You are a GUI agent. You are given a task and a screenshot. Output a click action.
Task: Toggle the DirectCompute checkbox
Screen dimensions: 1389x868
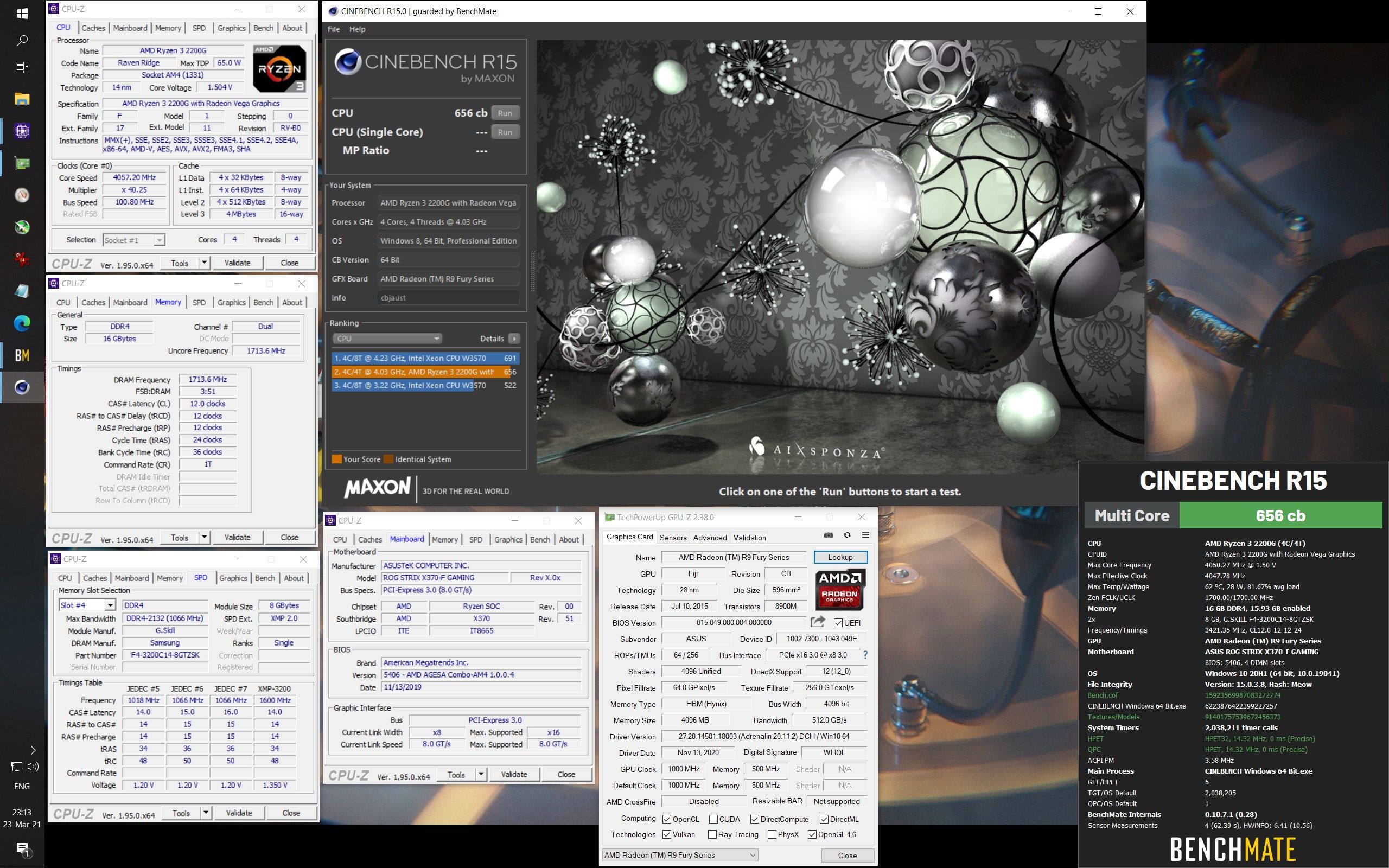[x=754, y=819]
